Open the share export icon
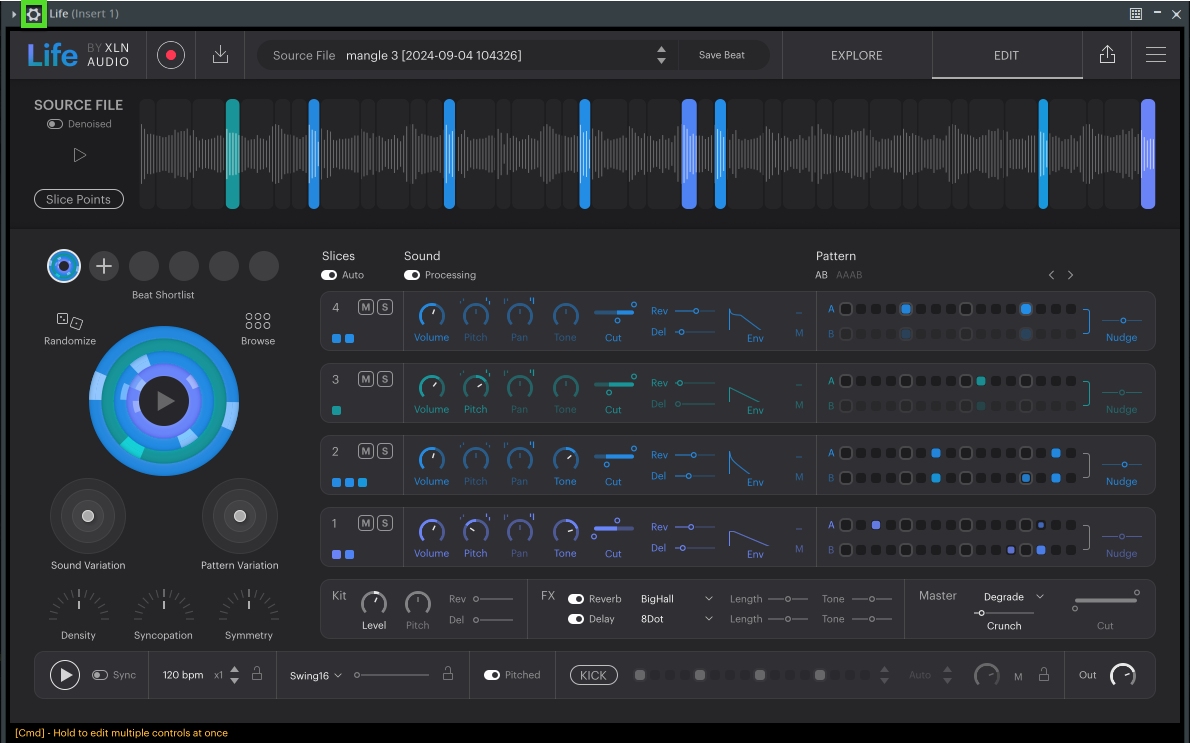This screenshot has height=743, width=1190. pos(1107,55)
